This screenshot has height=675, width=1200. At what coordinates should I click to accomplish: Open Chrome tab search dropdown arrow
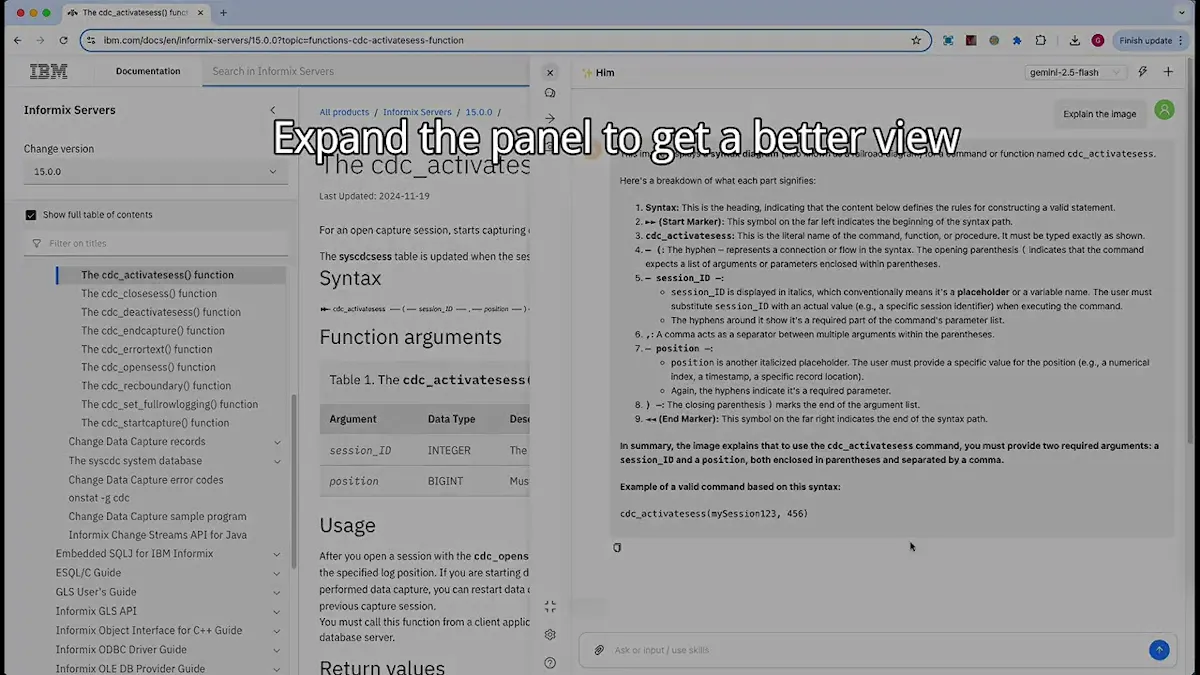click(1183, 12)
